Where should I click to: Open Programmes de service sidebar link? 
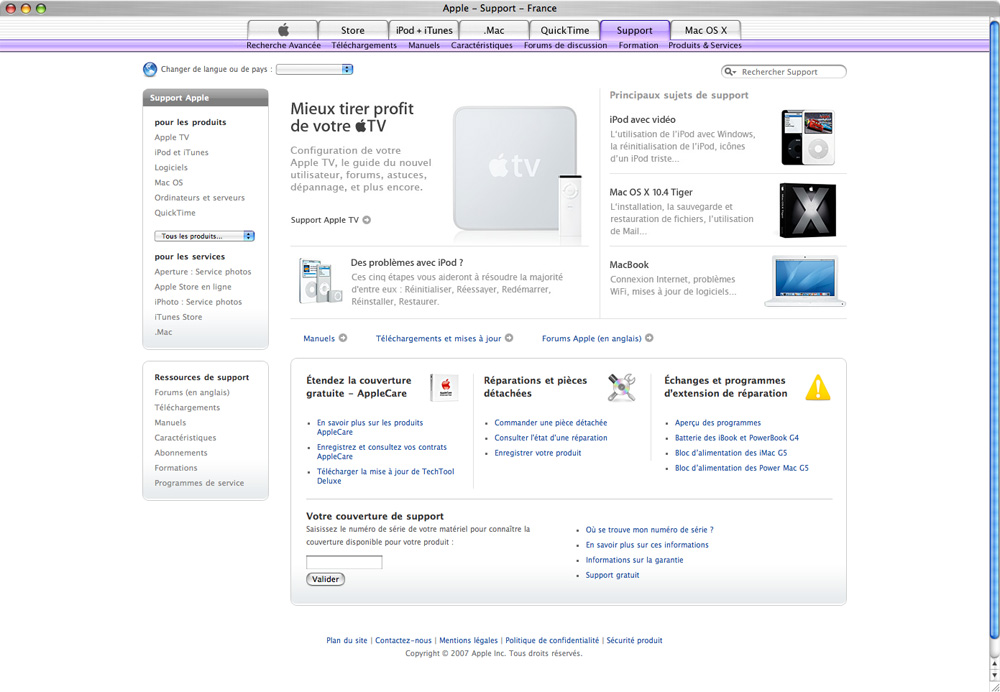(199, 483)
